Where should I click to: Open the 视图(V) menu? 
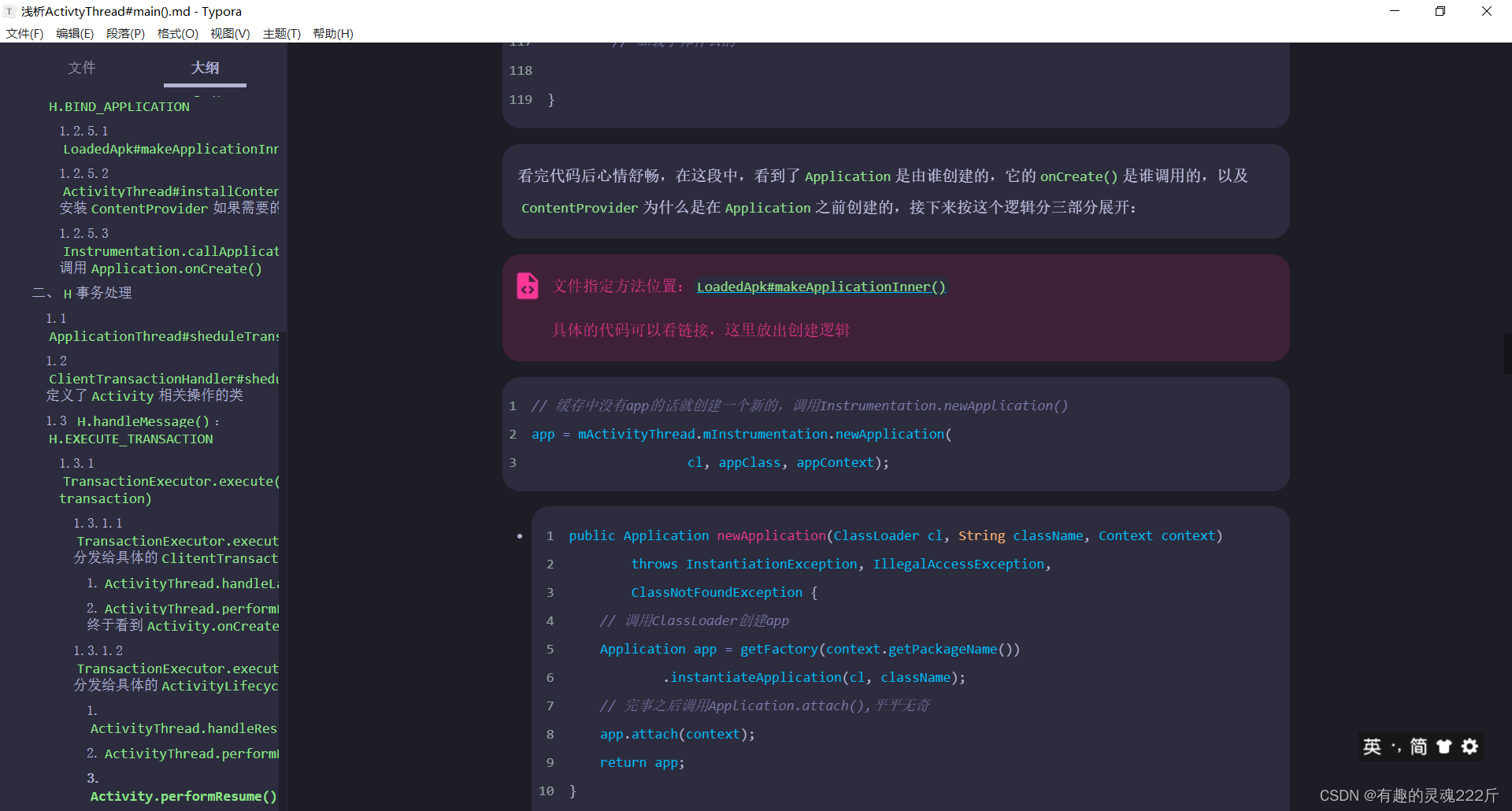tap(230, 33)
